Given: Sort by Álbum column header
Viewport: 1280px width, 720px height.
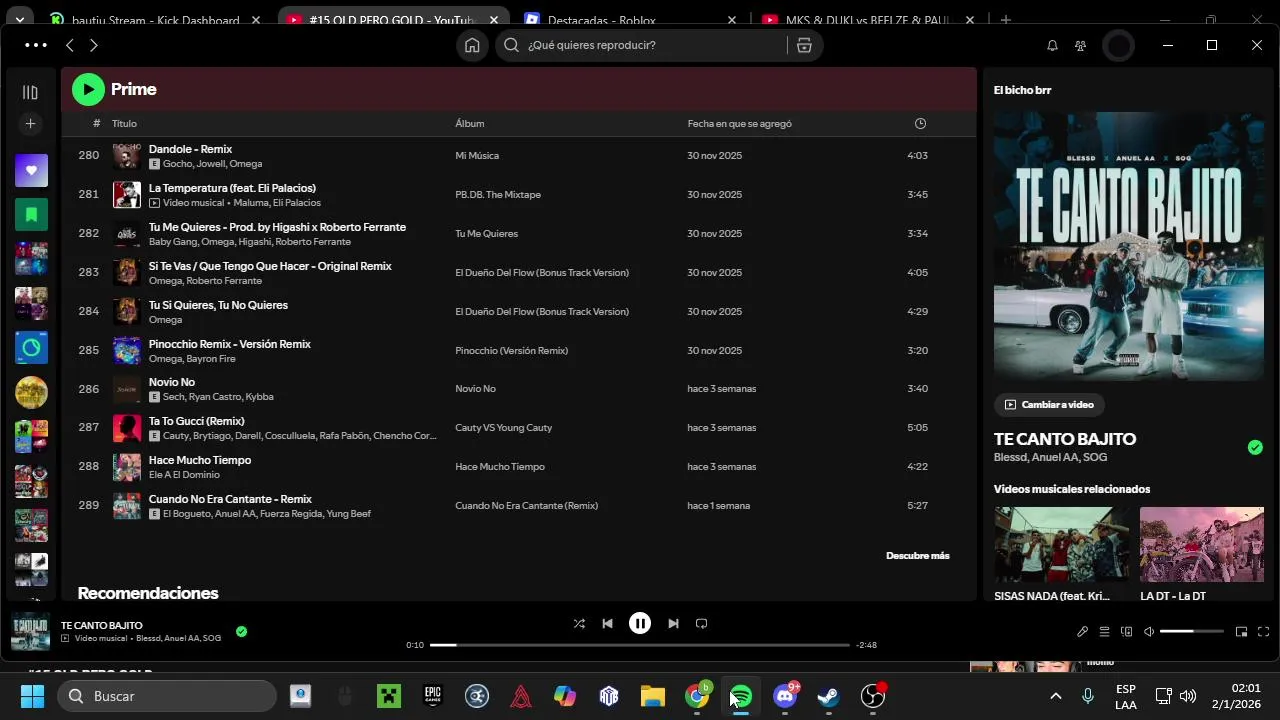Looking at the screenshot, I should pos(469,124).
